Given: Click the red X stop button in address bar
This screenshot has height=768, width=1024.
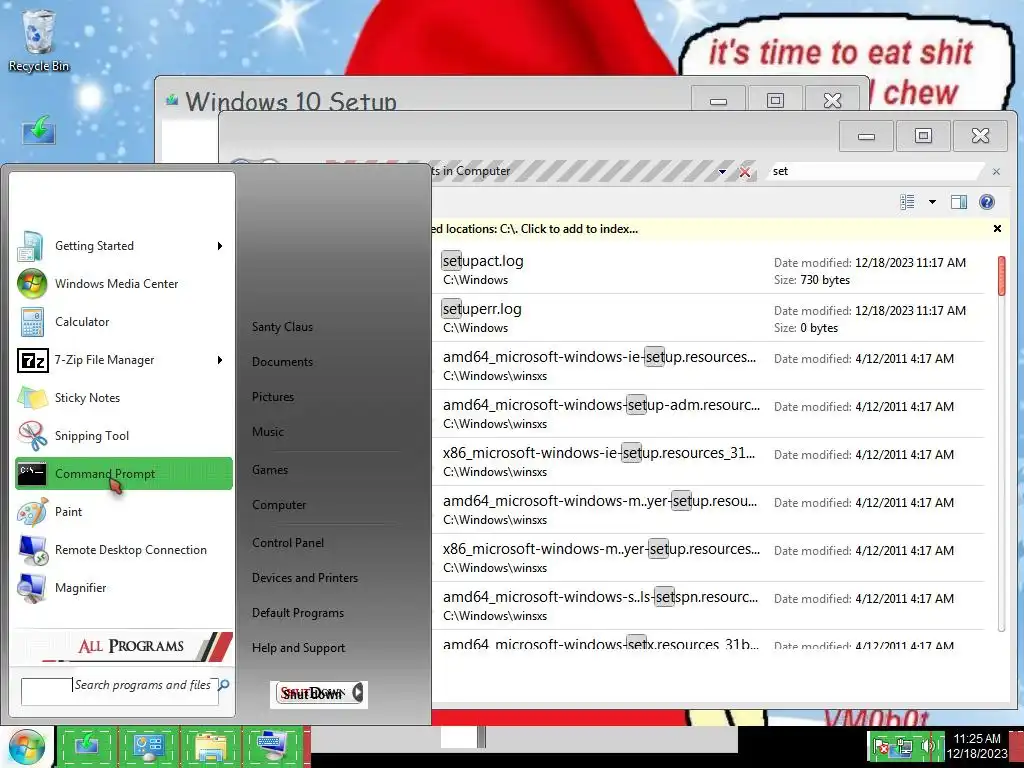Looking at the screenshot, I should (744, 172).
